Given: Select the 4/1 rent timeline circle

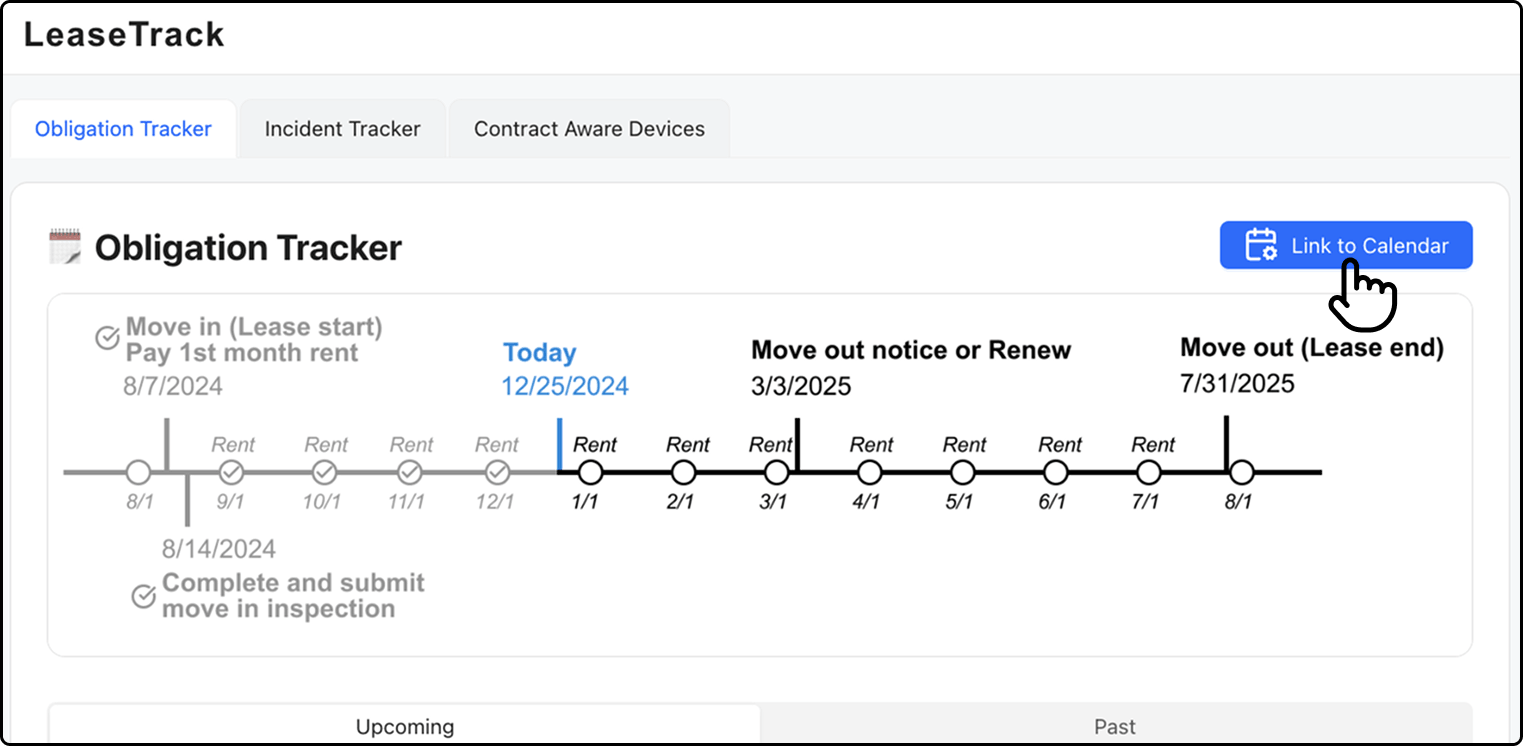Looking at the screenshot, I should pos(870,472).
